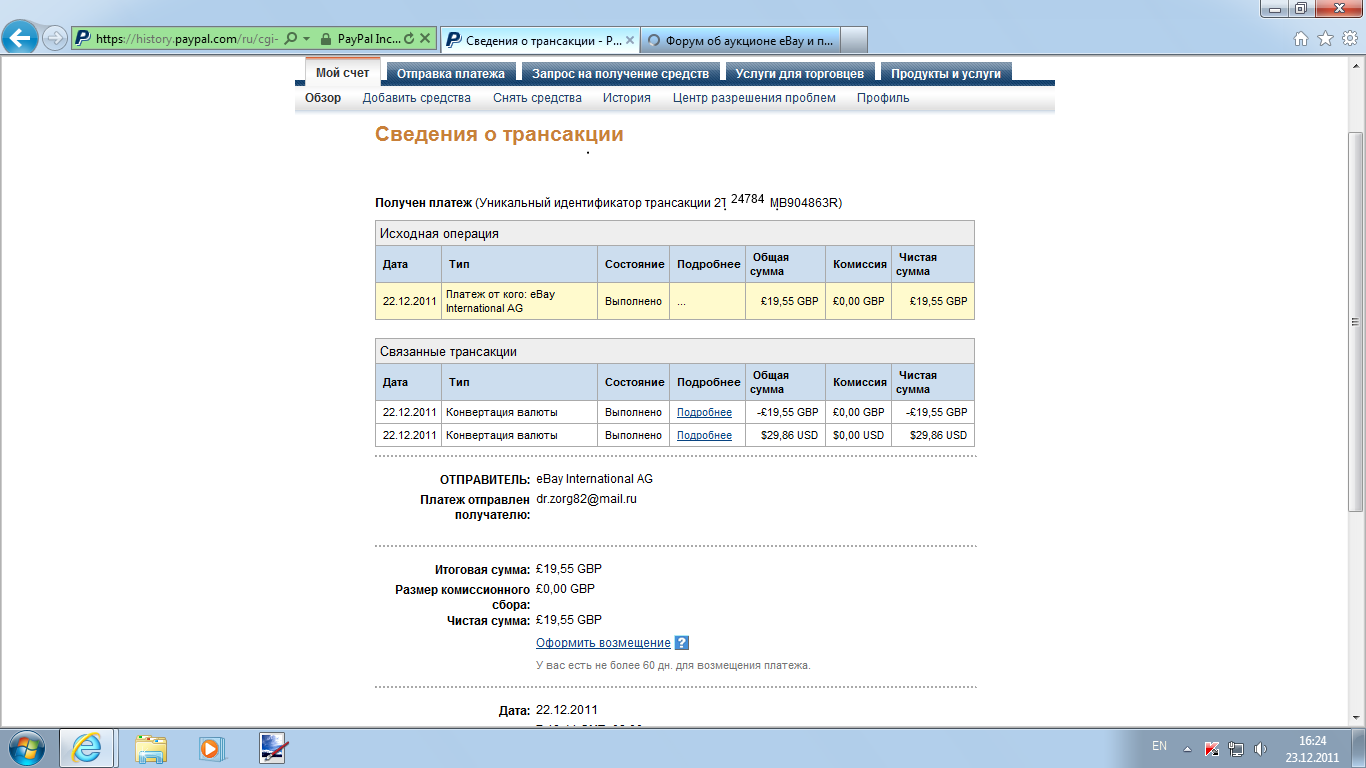Screen dimensions: 1366x768
Task: Click the scrollbar down arrow
Action: (1356, 719)
